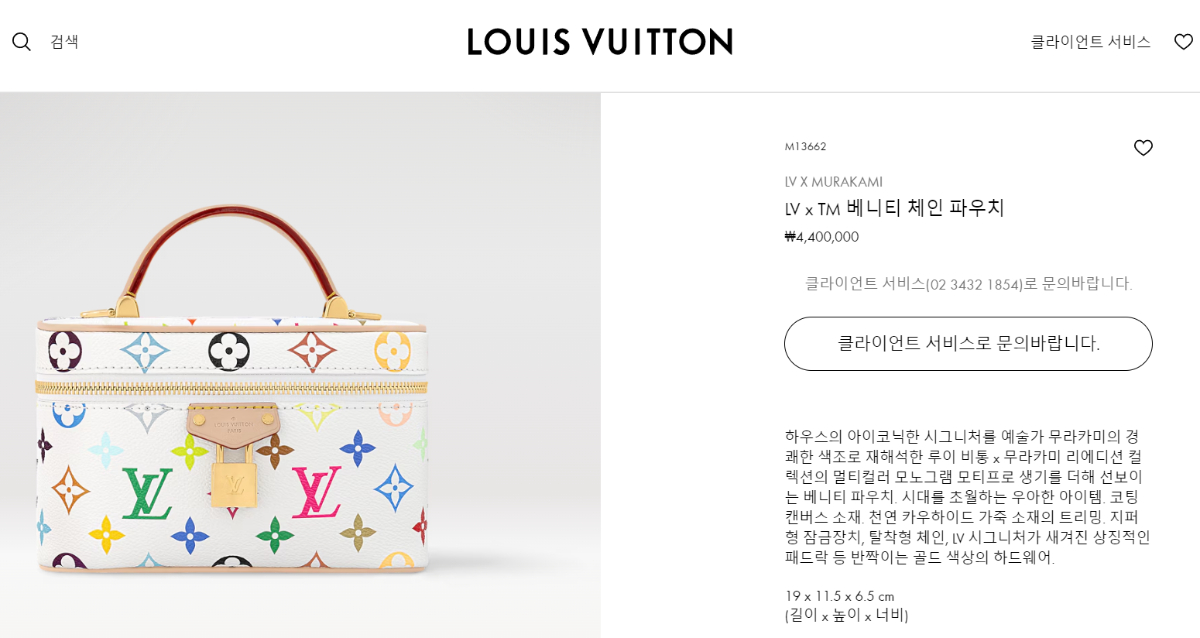
Task: Add product to wishlist heart toggle
Action: (1143, 148)
